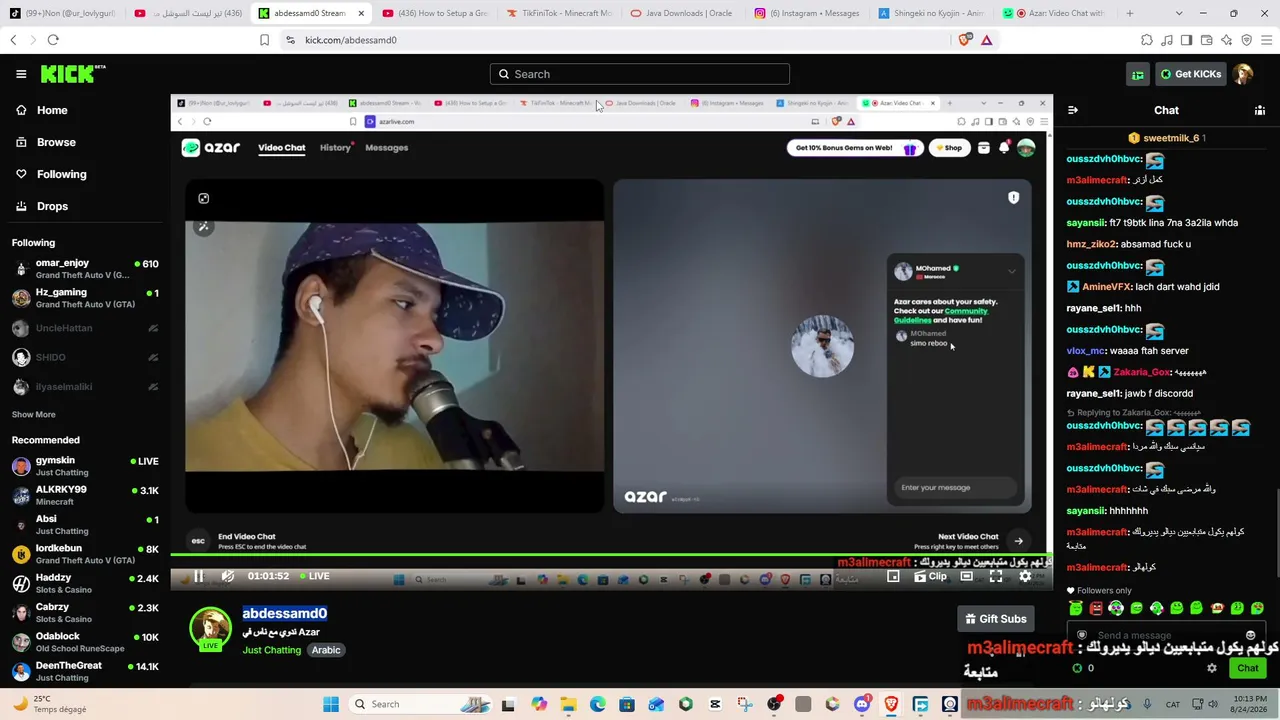
Task: Open Home in the Kick sidebar
Action: (42, 110)
